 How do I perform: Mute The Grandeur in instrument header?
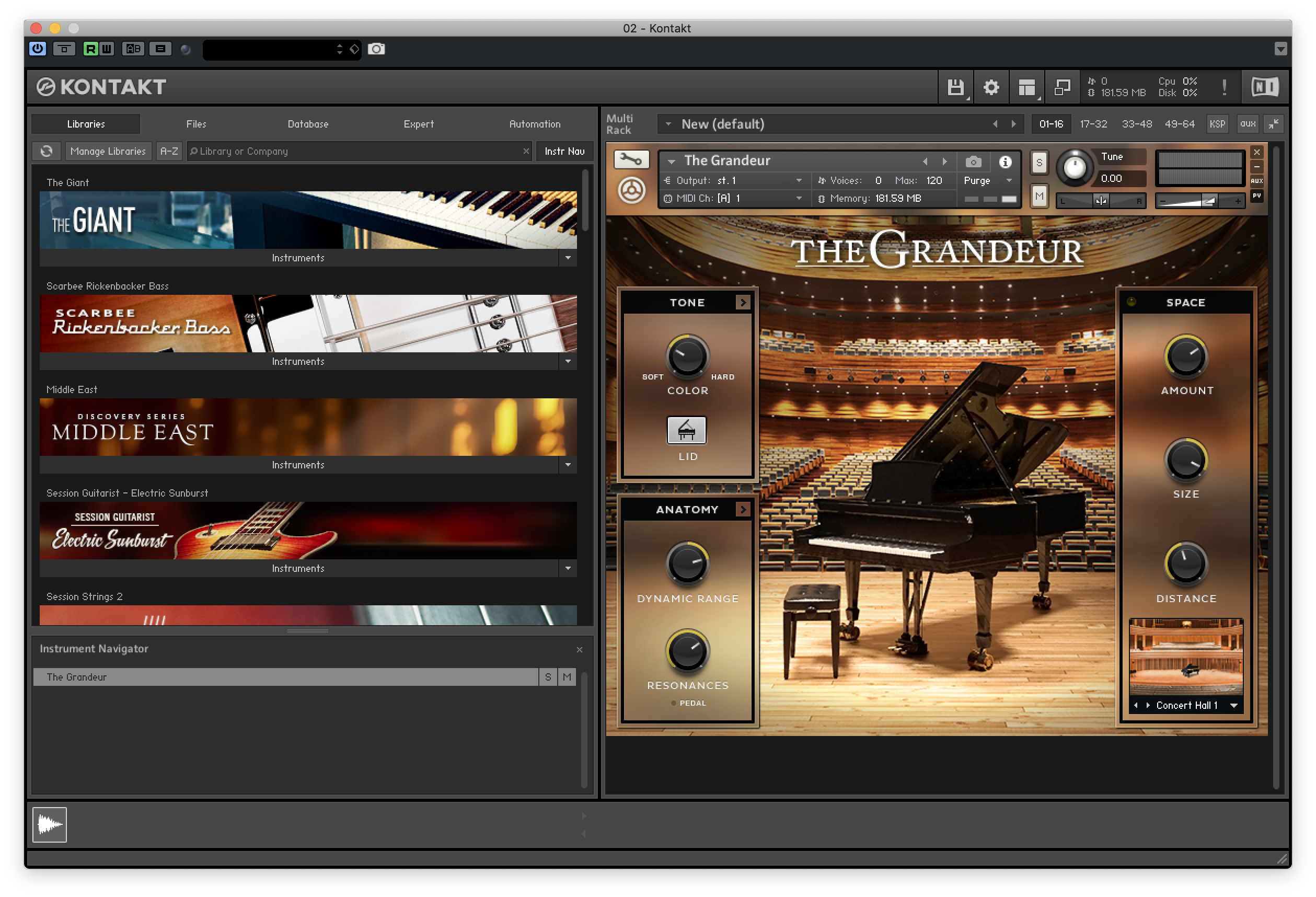pos(1039,196)
